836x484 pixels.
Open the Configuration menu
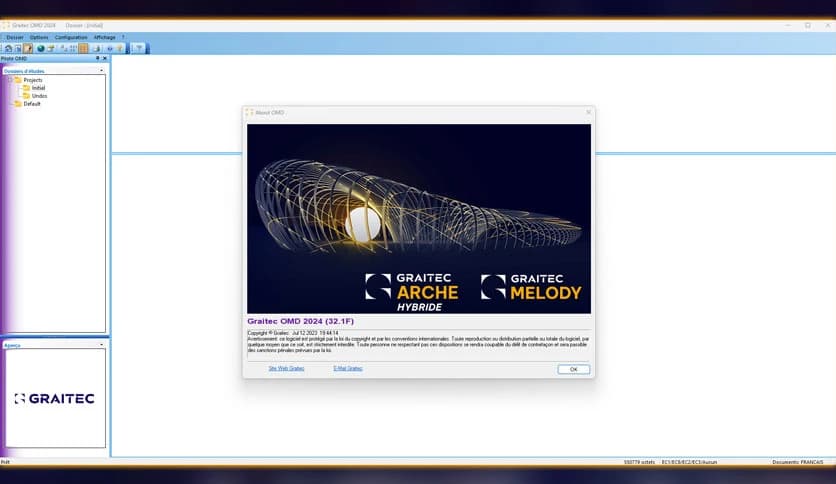pyautogui.click(x=71, y=37)
